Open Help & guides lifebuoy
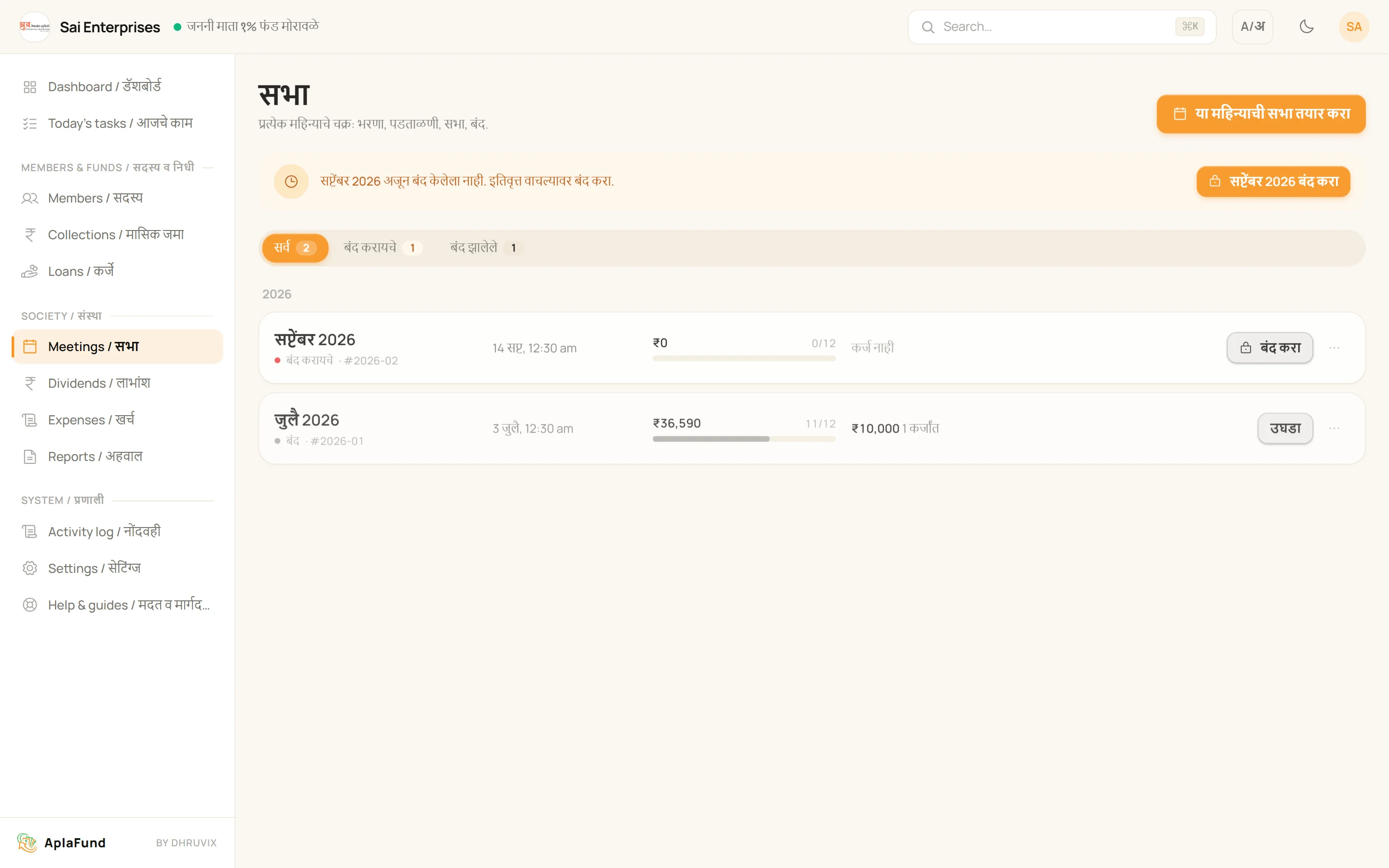Screen dimensions: 1389x868 (x=30, y=605)
